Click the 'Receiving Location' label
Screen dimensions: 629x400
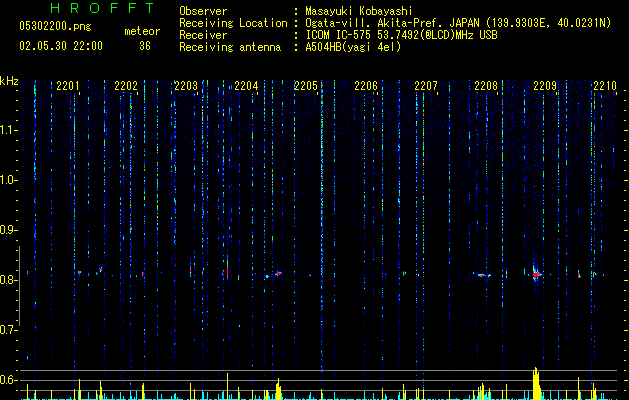[x=233, y=24]
